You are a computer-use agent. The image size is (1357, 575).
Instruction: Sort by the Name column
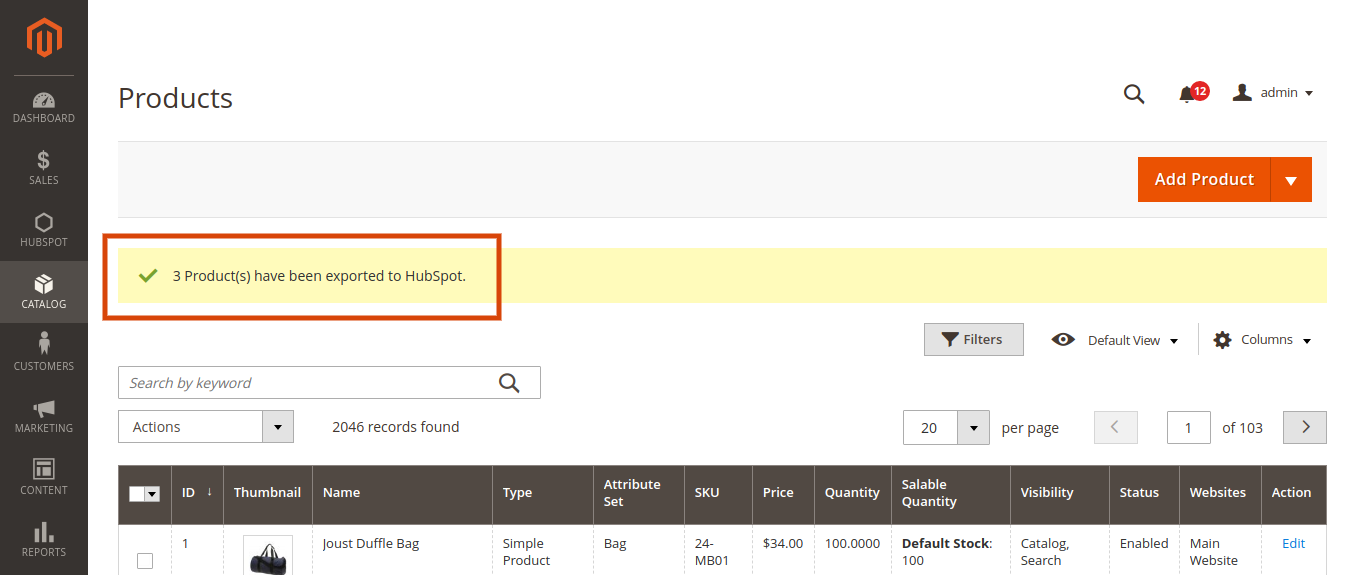[402, 493]
